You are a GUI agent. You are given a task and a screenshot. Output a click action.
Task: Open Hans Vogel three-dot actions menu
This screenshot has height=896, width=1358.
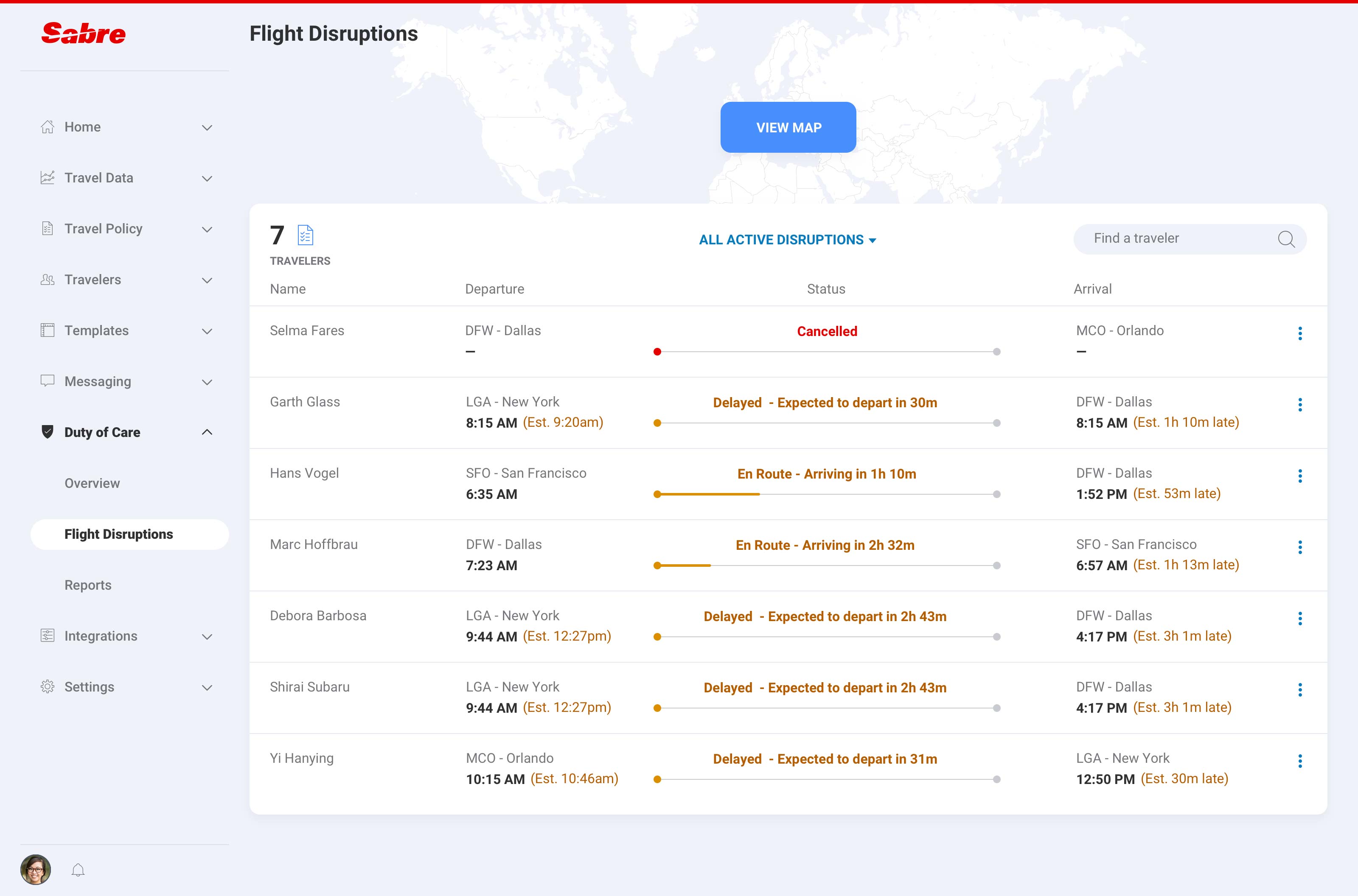click(x=1300, y=476)
